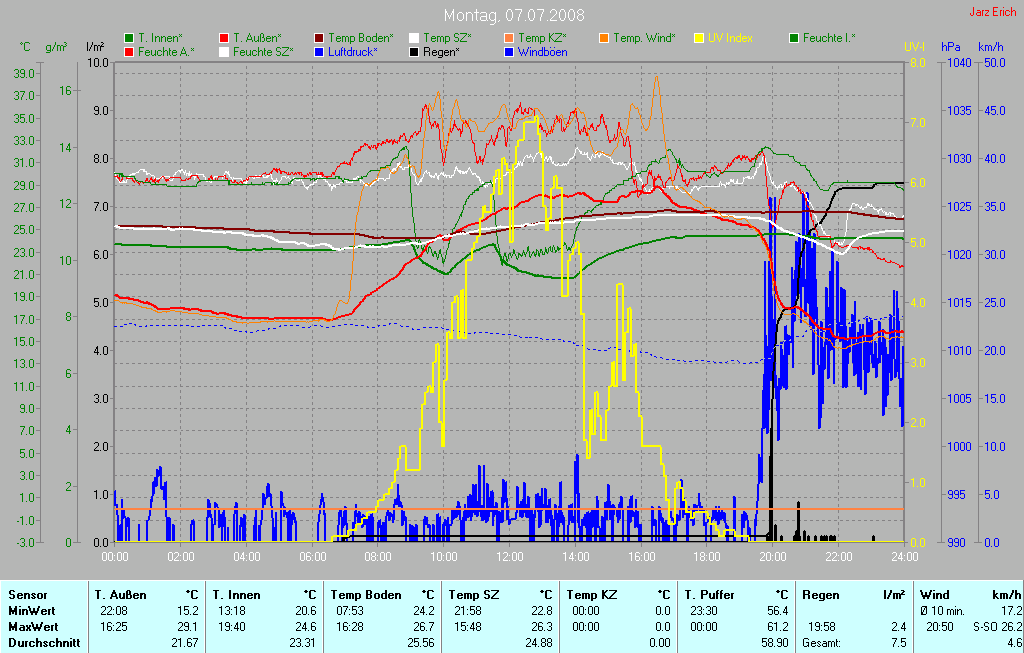Click the blue Windböen legend swatch

coord(509,52)
